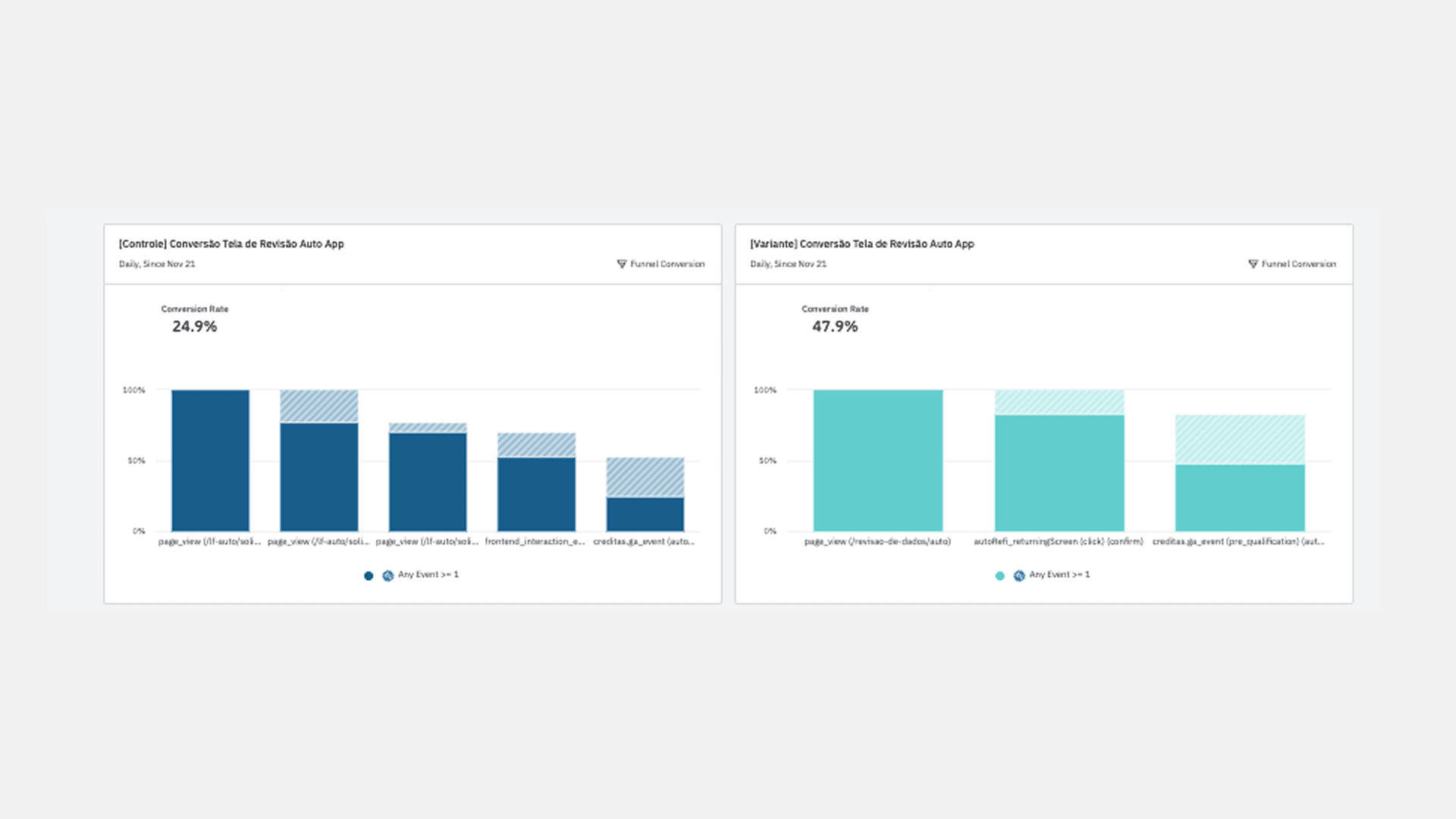This screenshot has height=819, width=1456.
Task: Click hatched legend icon in Variante chart
Action: pos(1019,576)
